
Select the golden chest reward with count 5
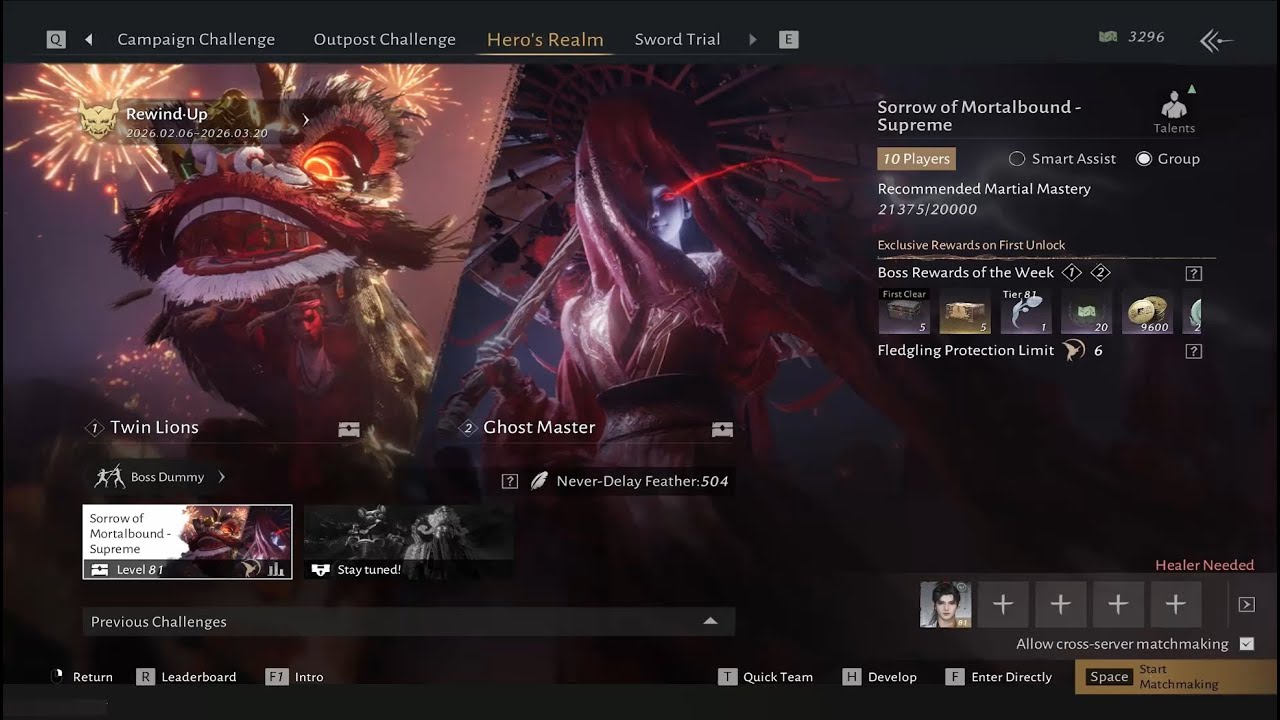pyautogui.click(x=965, y=311)
